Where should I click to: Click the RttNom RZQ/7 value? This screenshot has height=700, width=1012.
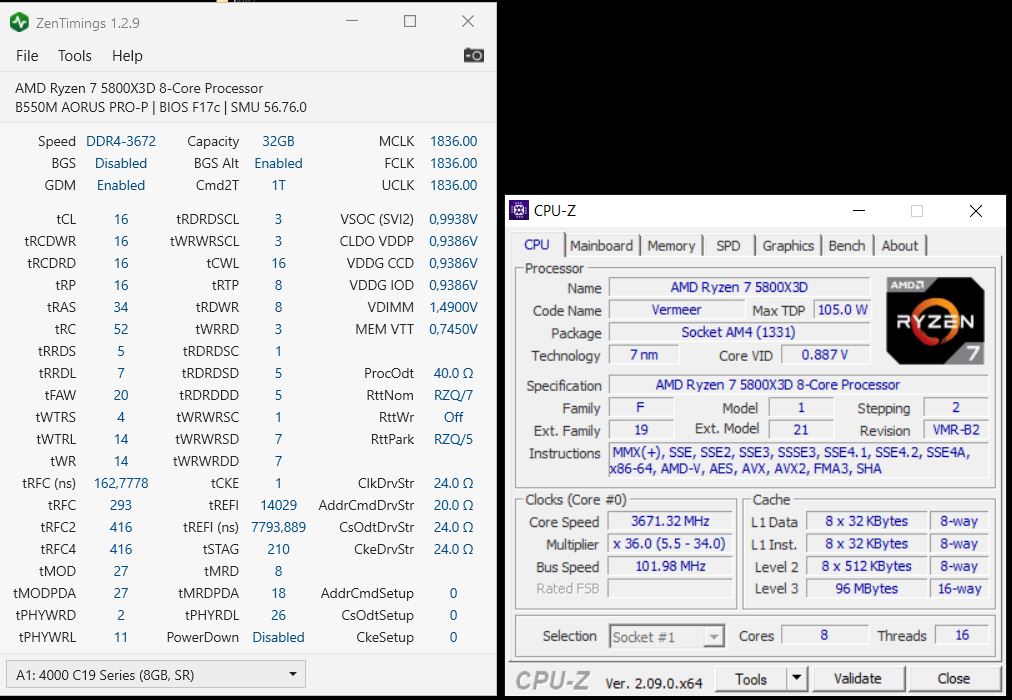click(x=453, y=395)
